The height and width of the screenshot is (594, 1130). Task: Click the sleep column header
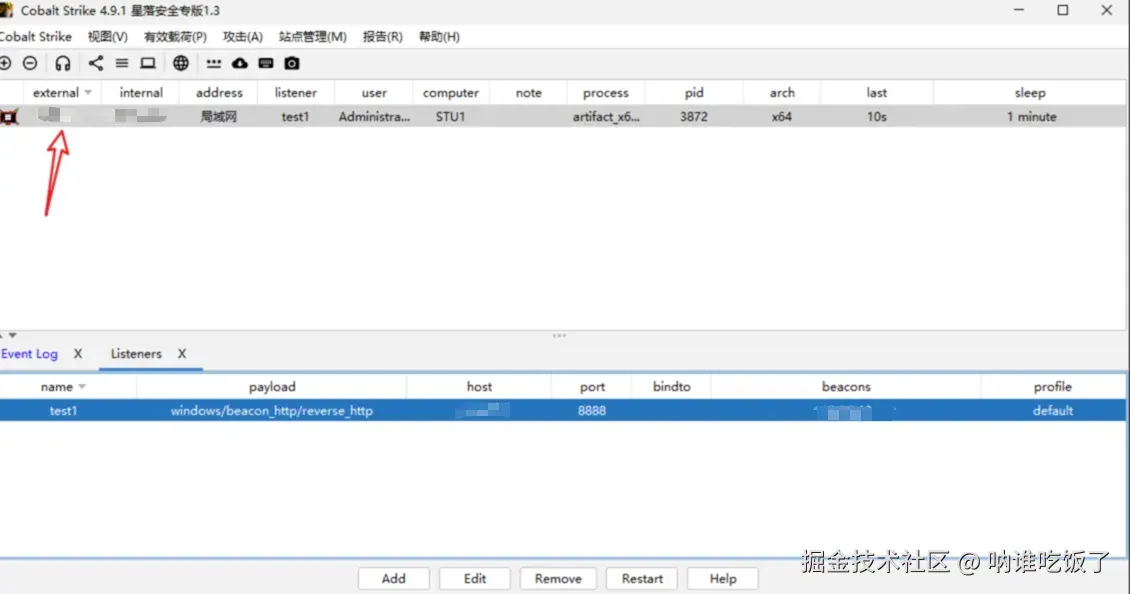1030,93
